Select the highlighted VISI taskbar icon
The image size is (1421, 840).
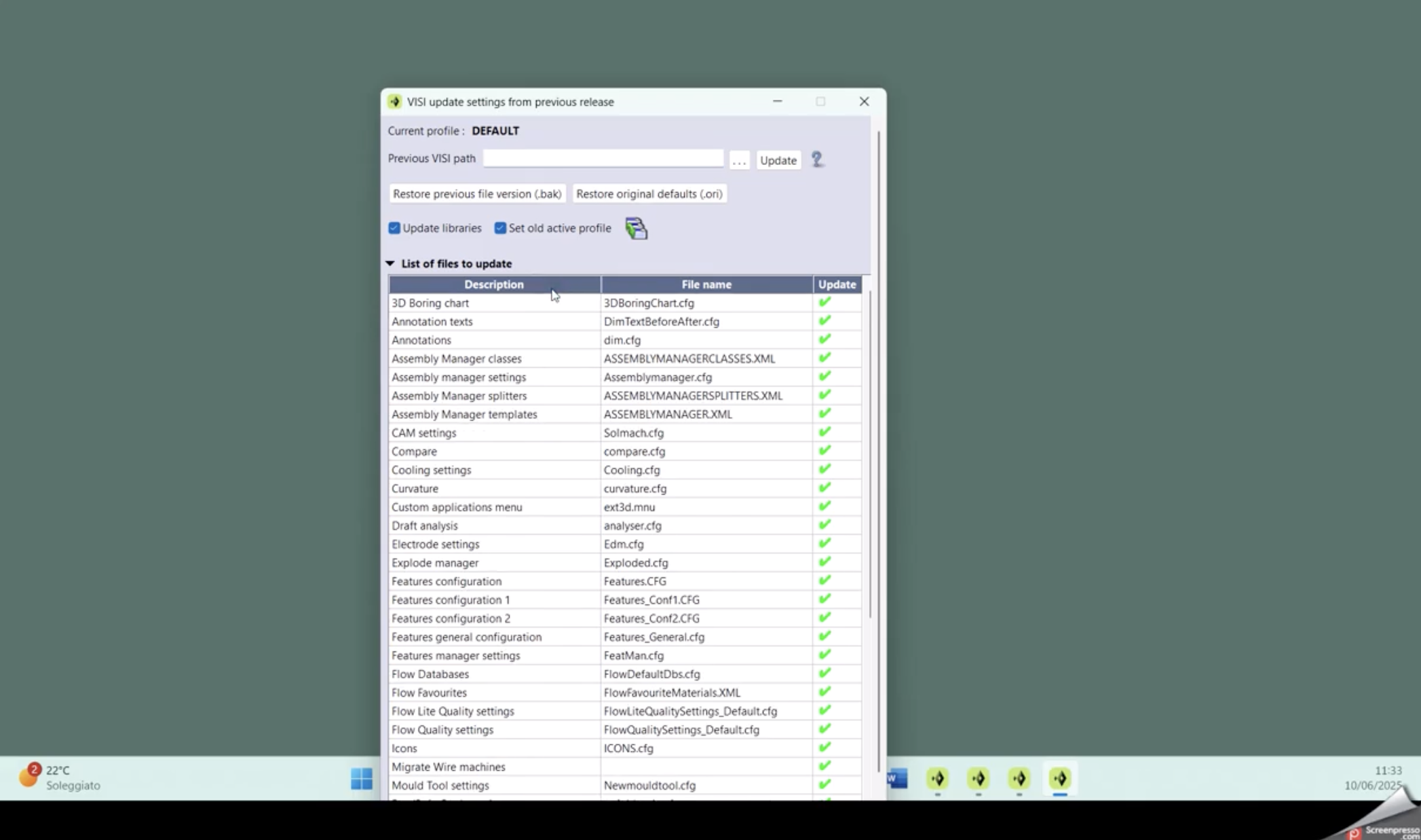click(x=1061, y=779)
